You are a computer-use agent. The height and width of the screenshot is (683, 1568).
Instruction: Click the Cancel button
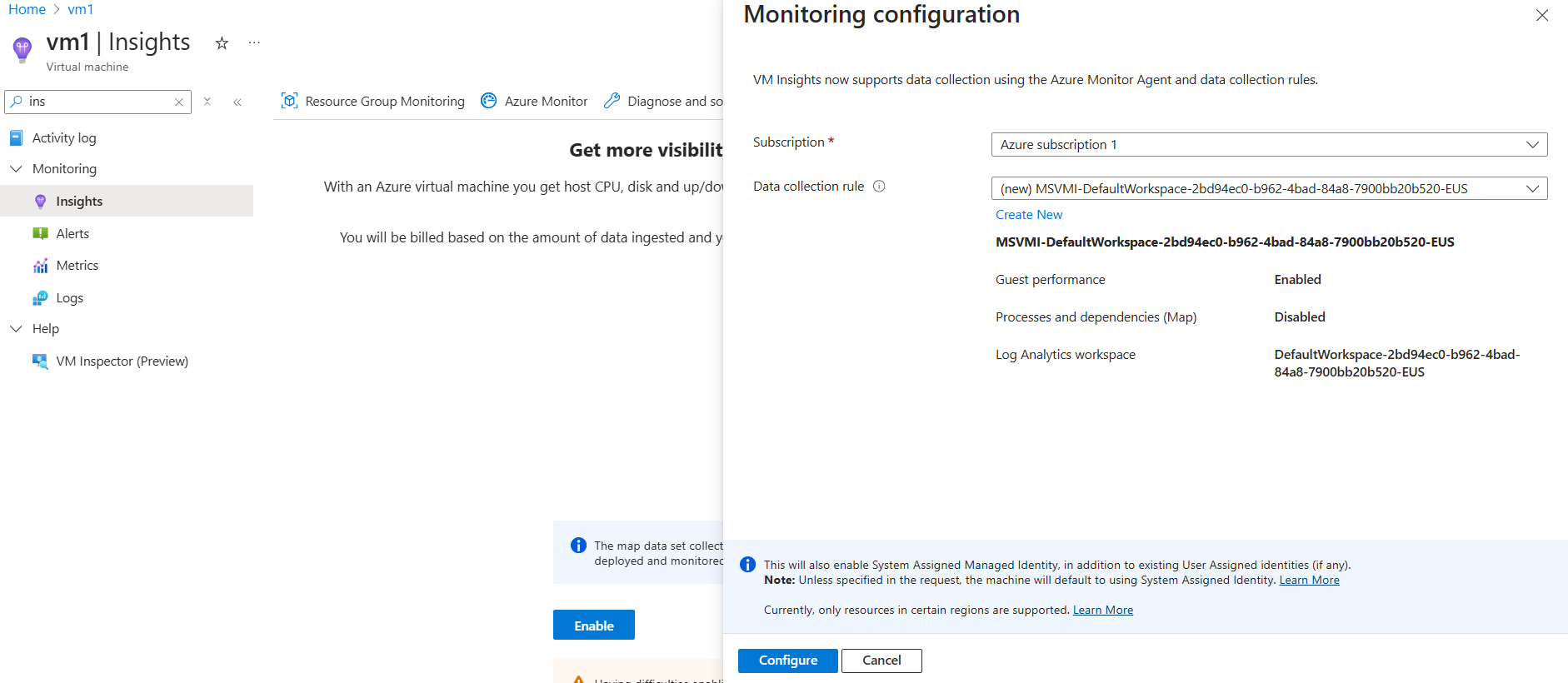click(x=881, y=661)
